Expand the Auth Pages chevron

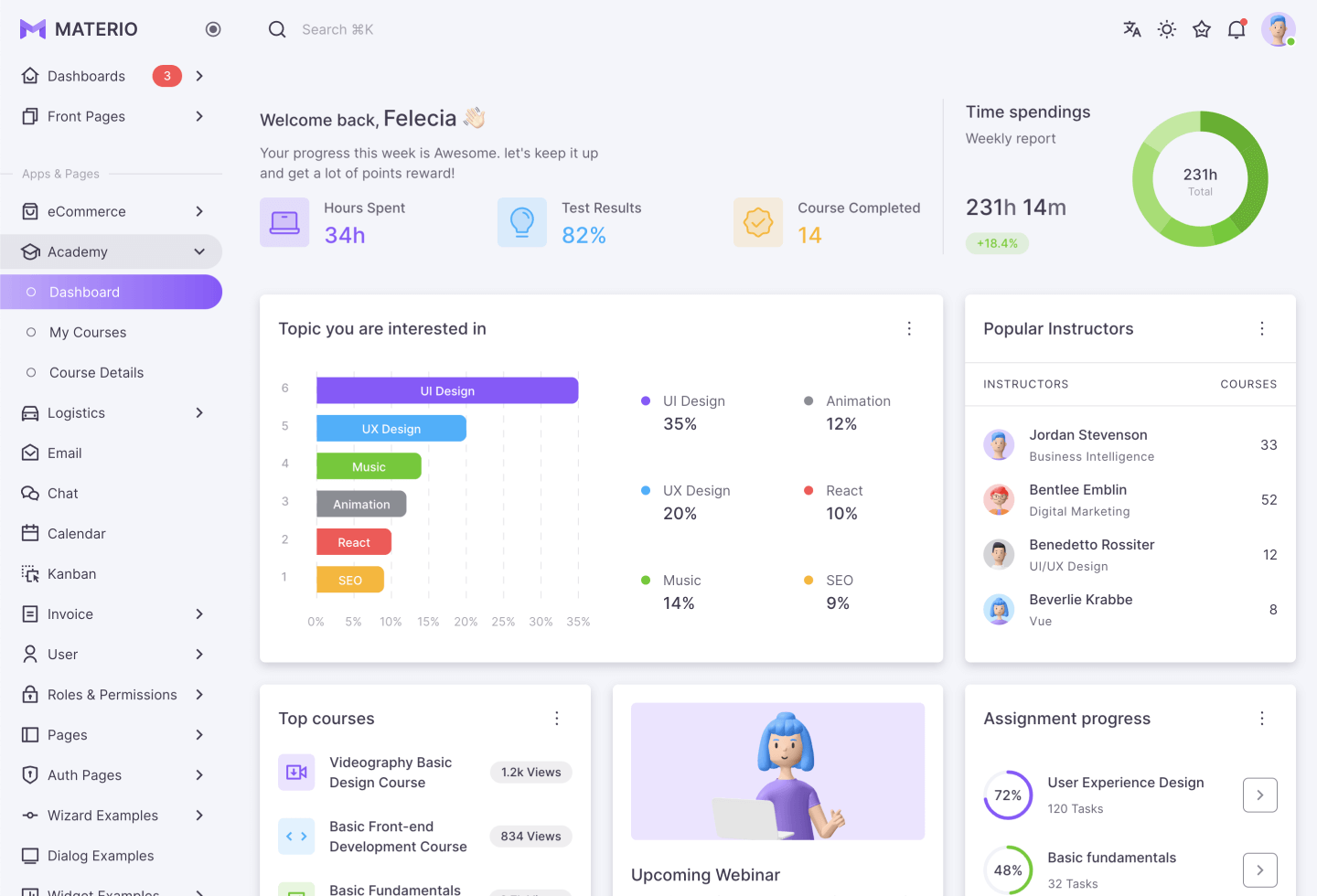tap(199, 774)
